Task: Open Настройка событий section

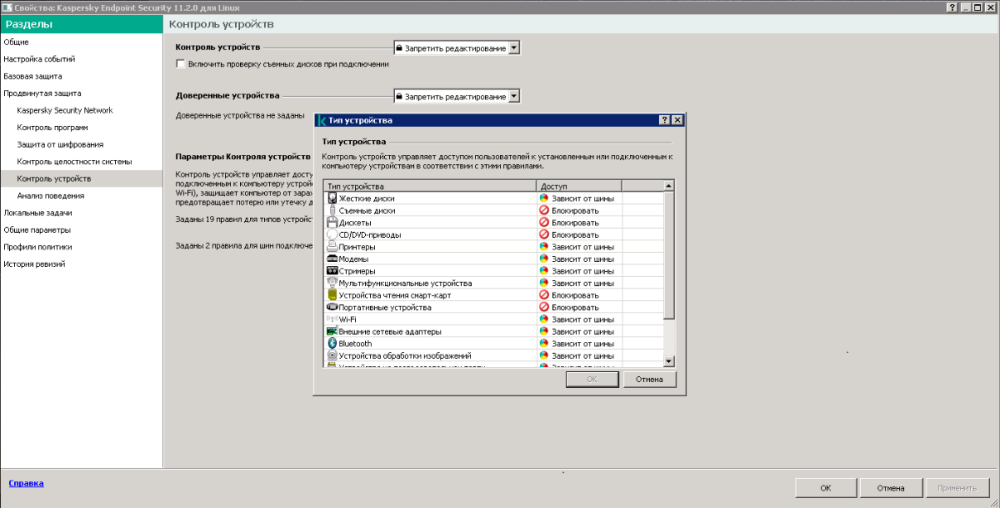Action: coord(40,59)
